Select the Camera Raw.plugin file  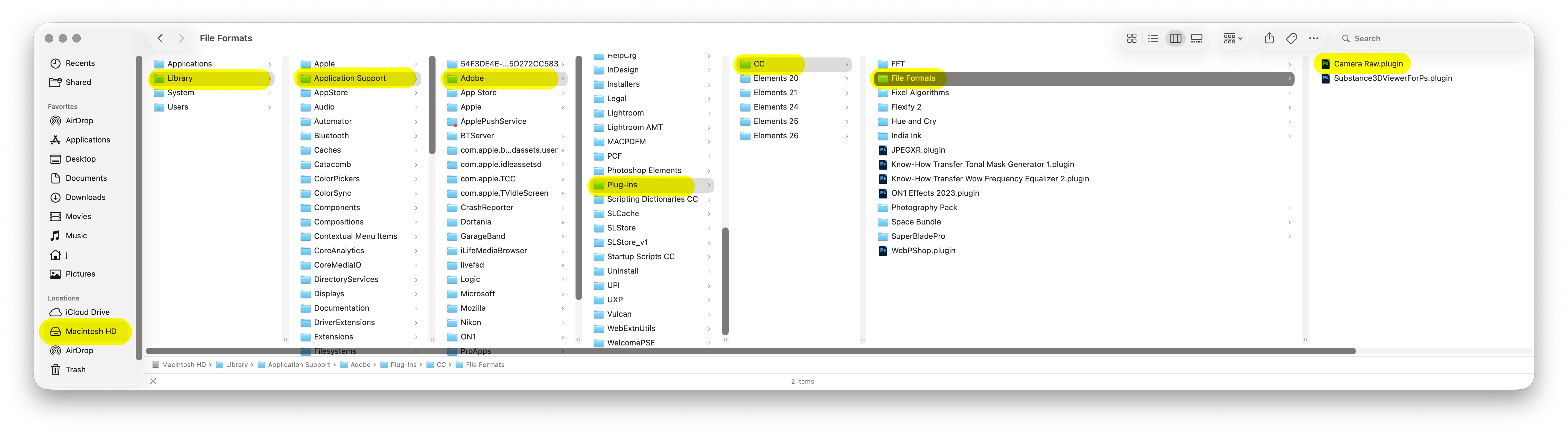[1368, 64]
